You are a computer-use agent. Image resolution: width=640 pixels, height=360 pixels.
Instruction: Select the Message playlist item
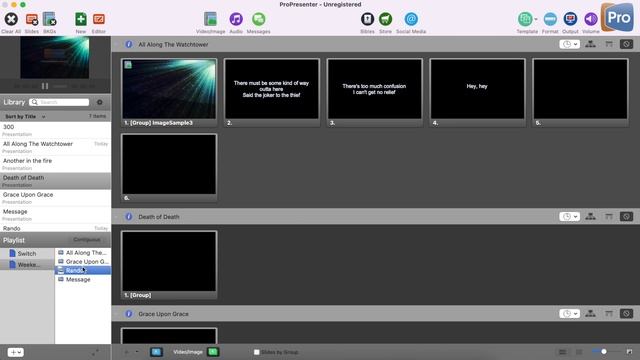tap(83, 280)
